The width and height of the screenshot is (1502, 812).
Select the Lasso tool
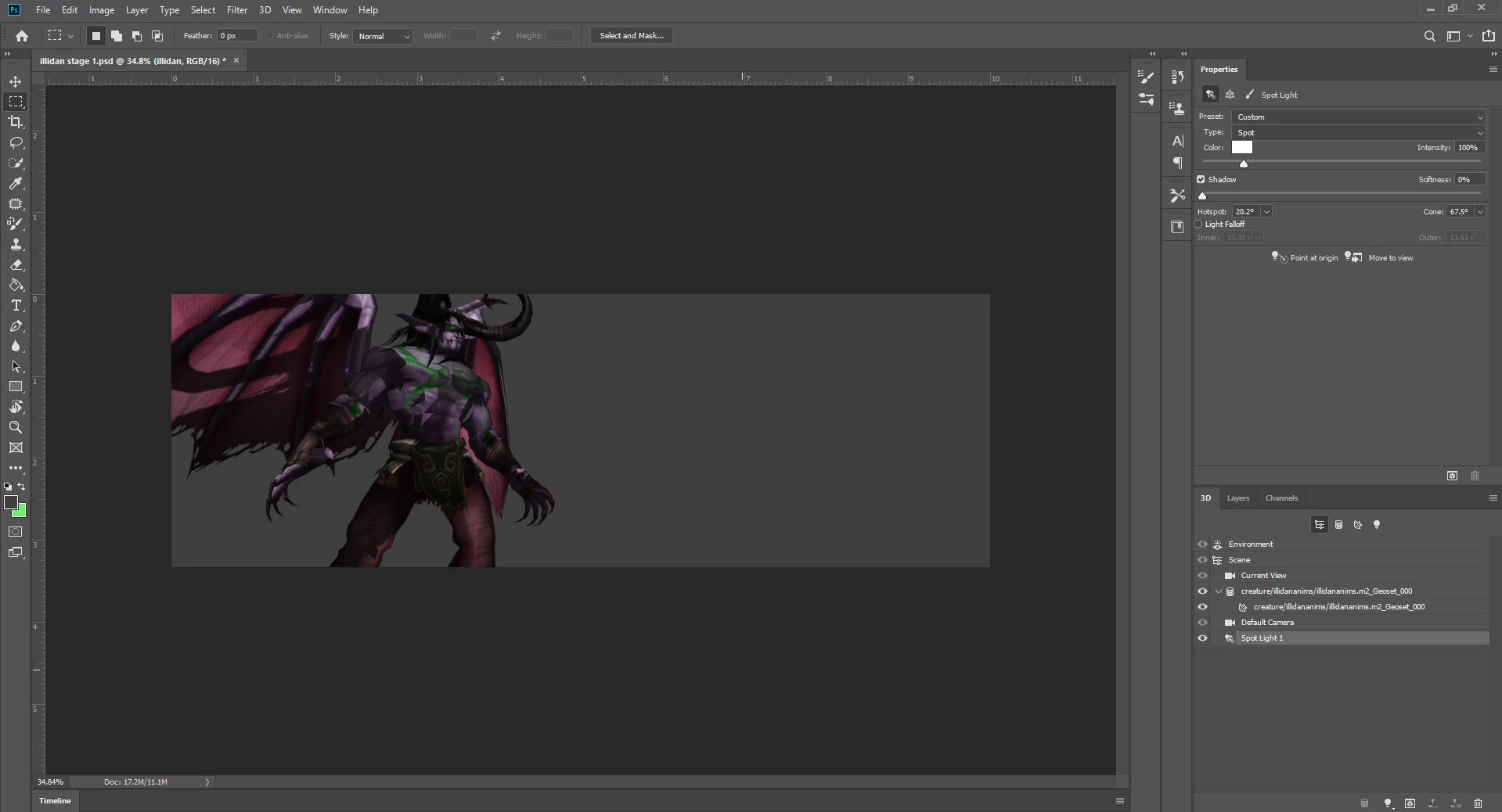[x=16, y=142]
